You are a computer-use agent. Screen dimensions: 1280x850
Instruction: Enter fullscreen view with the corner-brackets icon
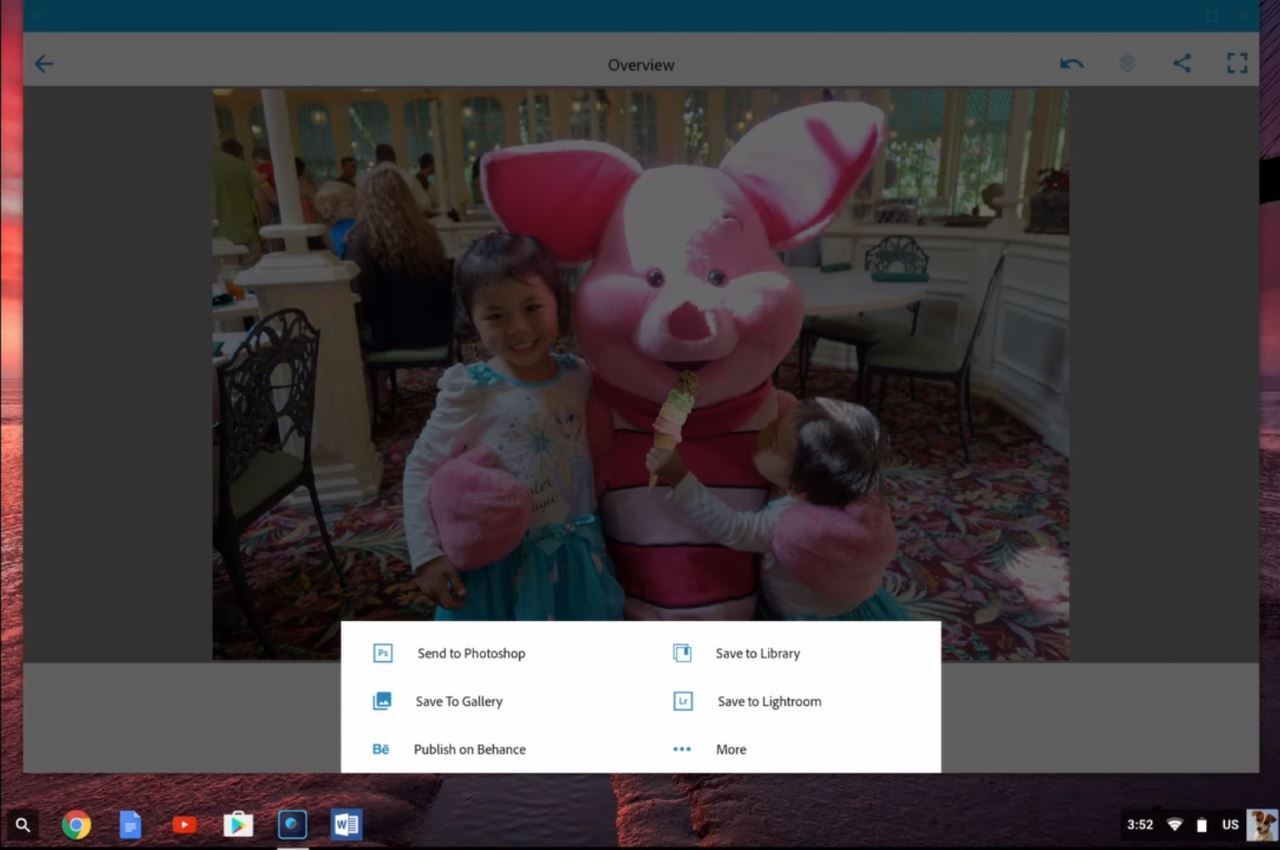click(1237, 64)
